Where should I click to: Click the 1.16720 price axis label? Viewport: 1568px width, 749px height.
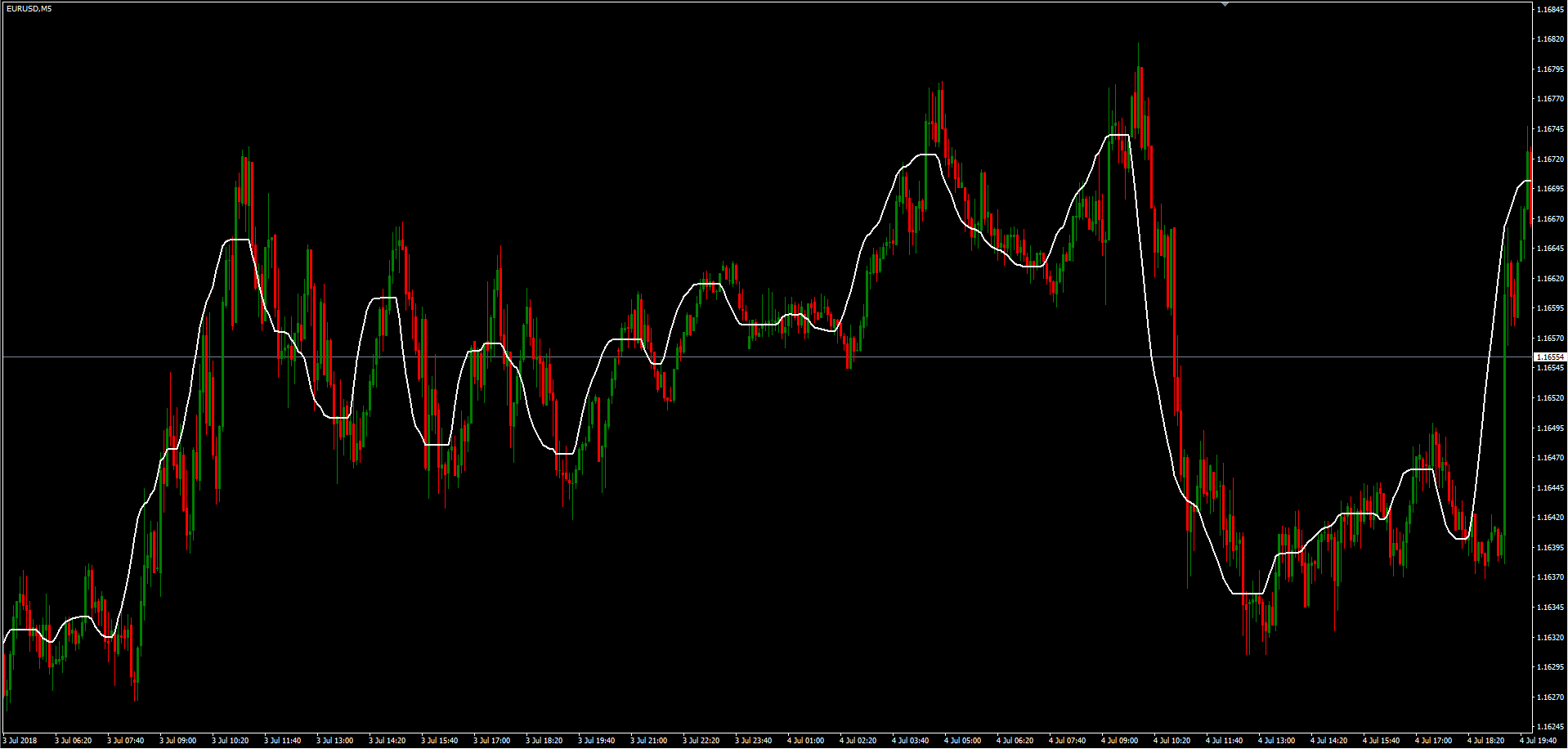pyautogui.click(x=1550, y=159)
